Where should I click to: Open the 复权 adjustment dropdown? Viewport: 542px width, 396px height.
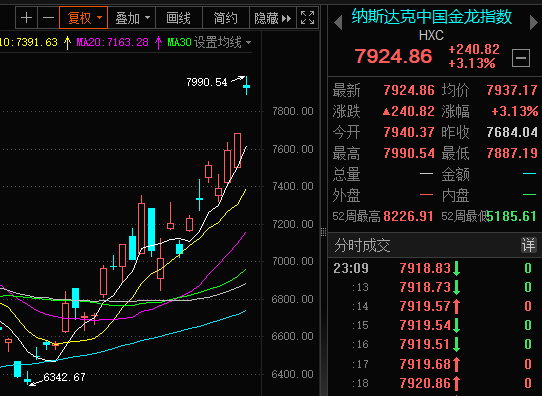click(84, 18)
